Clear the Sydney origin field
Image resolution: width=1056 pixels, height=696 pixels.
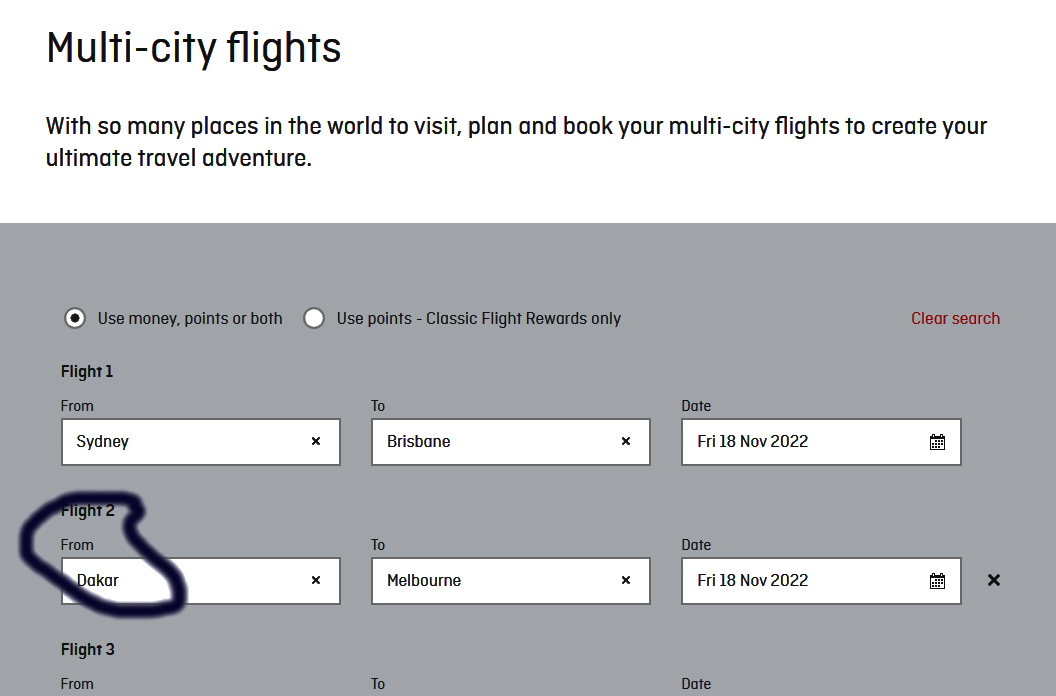click(x=316, y=441)
